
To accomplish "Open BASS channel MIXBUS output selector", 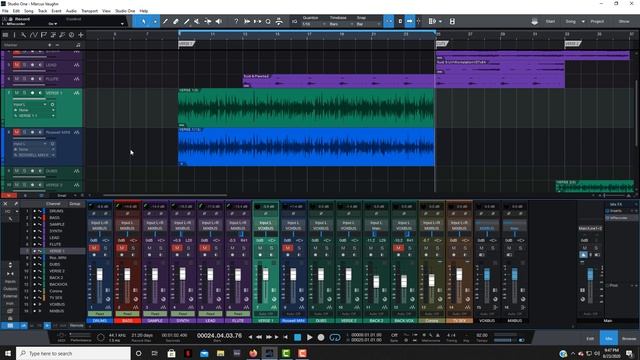I will tap(127, 228).
